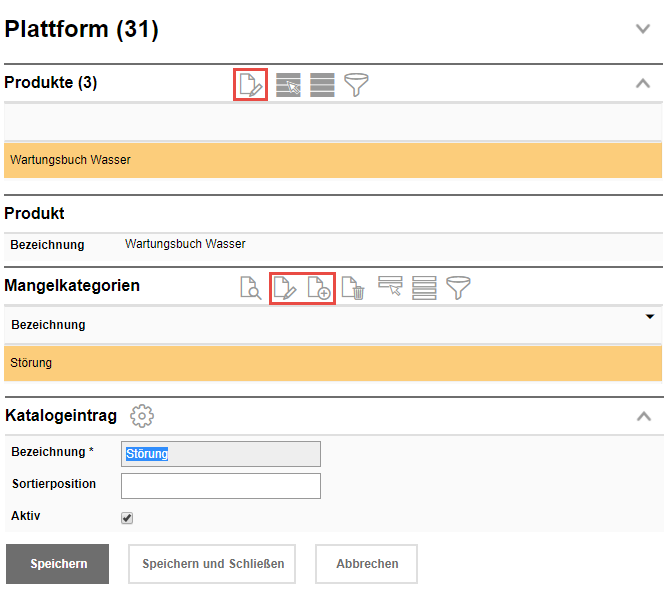Click into the Sortierposition input field

click(x=220, y=486)
